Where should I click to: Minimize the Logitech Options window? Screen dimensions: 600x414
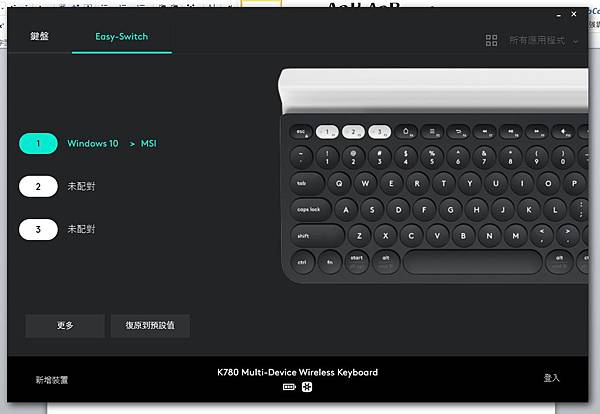[x=559, y=15]
